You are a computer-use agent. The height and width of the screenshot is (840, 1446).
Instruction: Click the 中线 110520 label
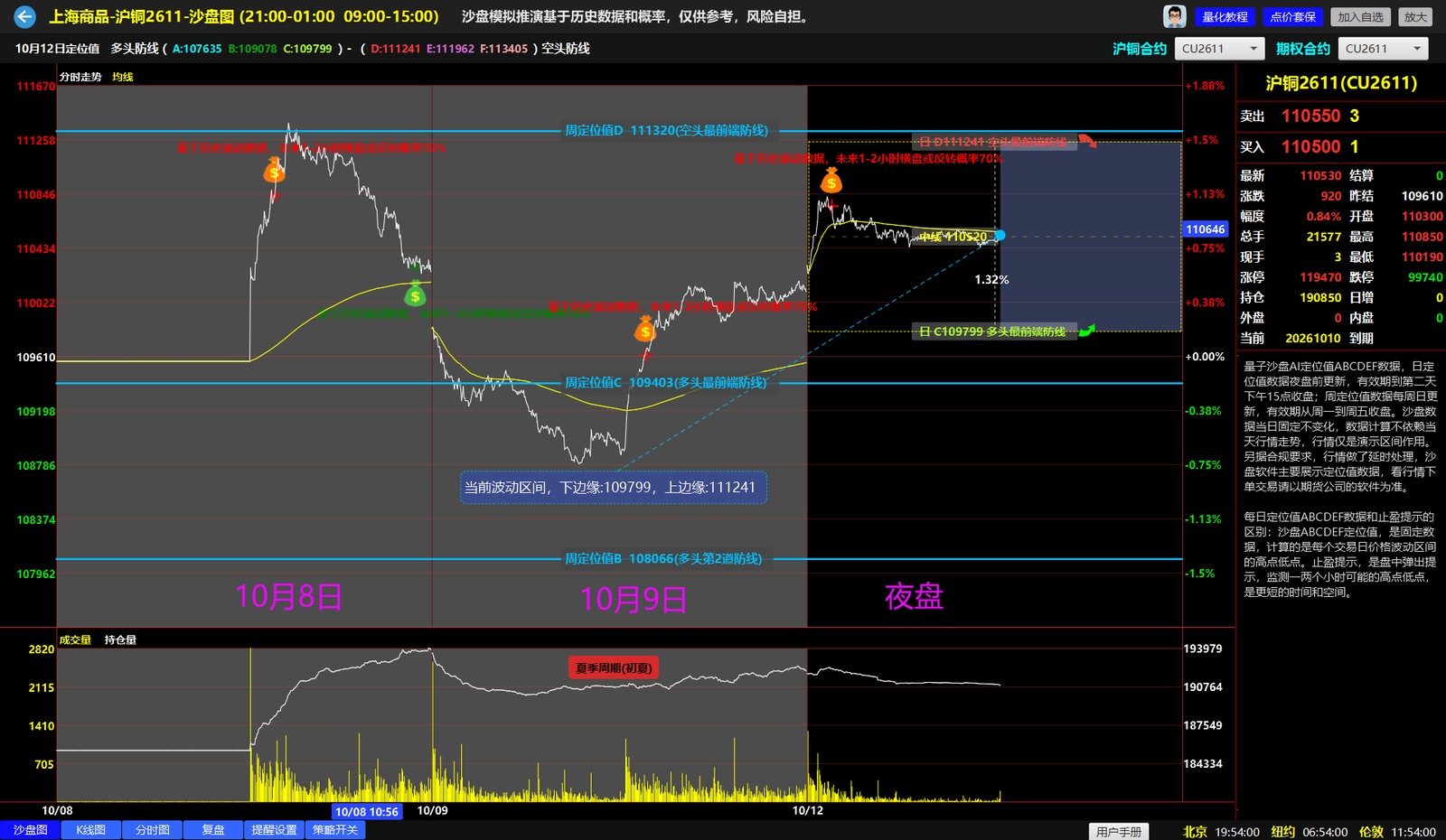(x=953, y=237)
